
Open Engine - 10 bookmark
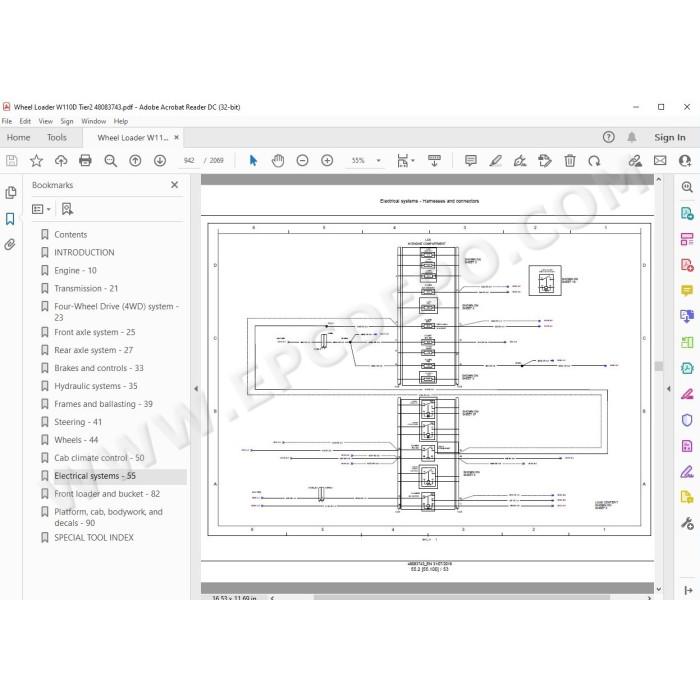pyautogui.click(x=75, y=271)
